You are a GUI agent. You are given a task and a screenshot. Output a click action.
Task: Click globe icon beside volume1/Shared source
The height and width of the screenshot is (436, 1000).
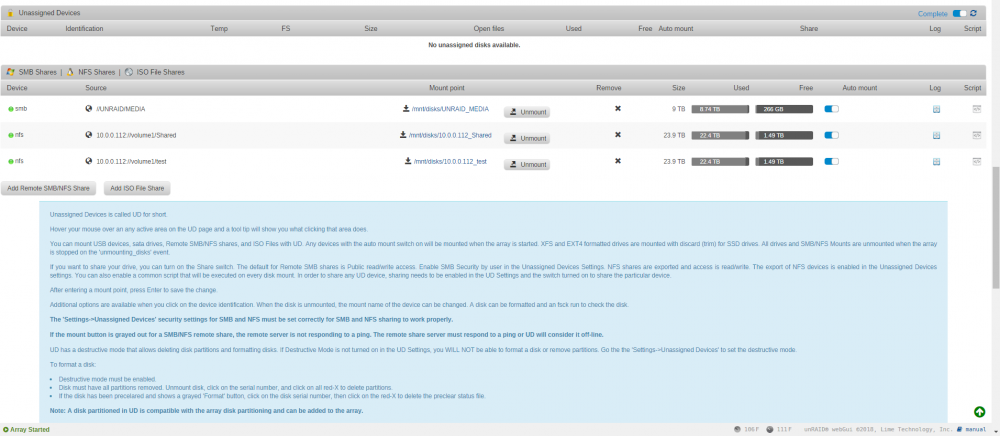pyautogui.click(x=89, y=134)
